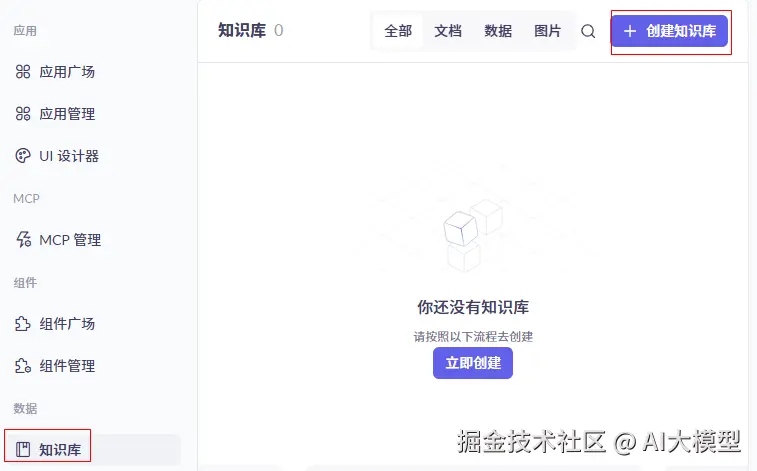Click the 知识库 page heading
The image size is (757, 471).
click(x=242, y=30)
